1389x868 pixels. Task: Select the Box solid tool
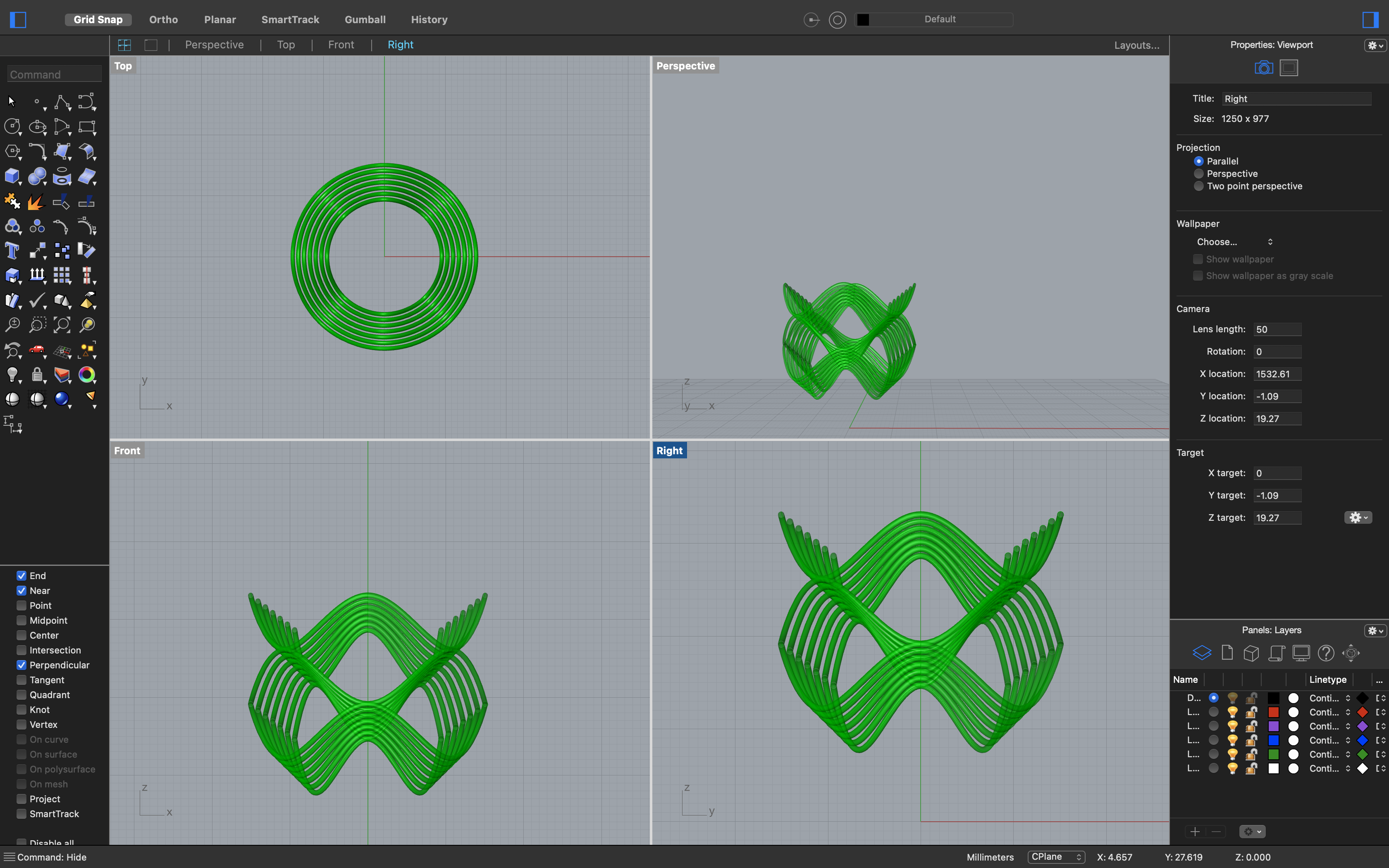point(12,176)
